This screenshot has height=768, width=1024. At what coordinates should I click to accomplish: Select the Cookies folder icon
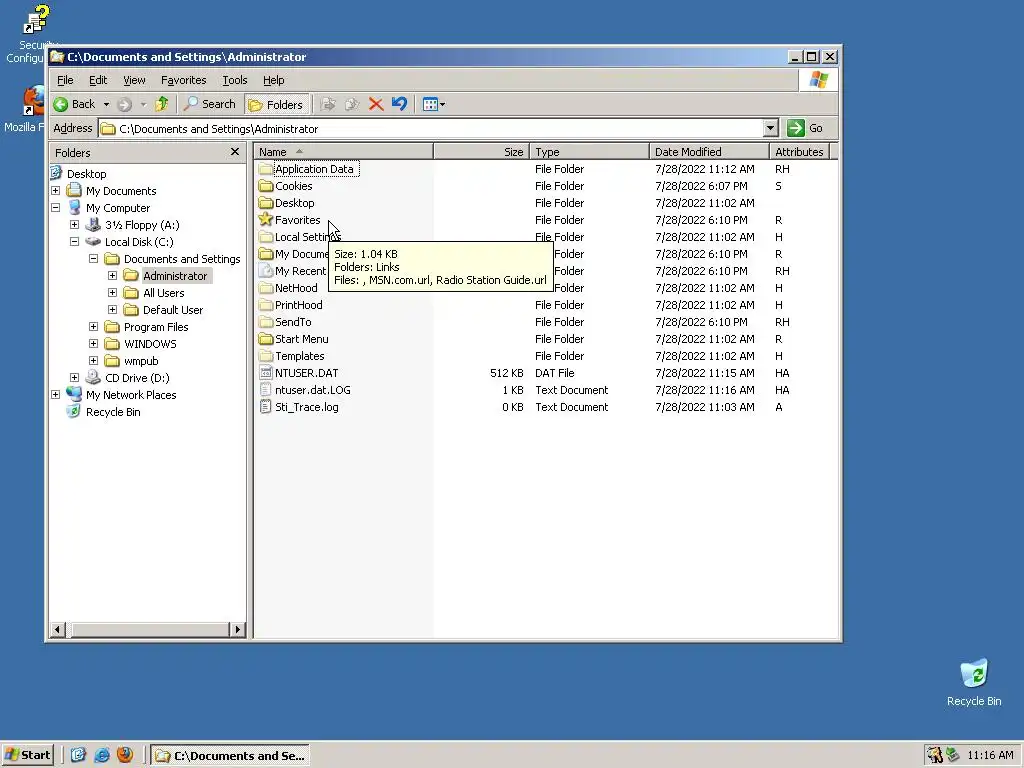coord(265,185)
